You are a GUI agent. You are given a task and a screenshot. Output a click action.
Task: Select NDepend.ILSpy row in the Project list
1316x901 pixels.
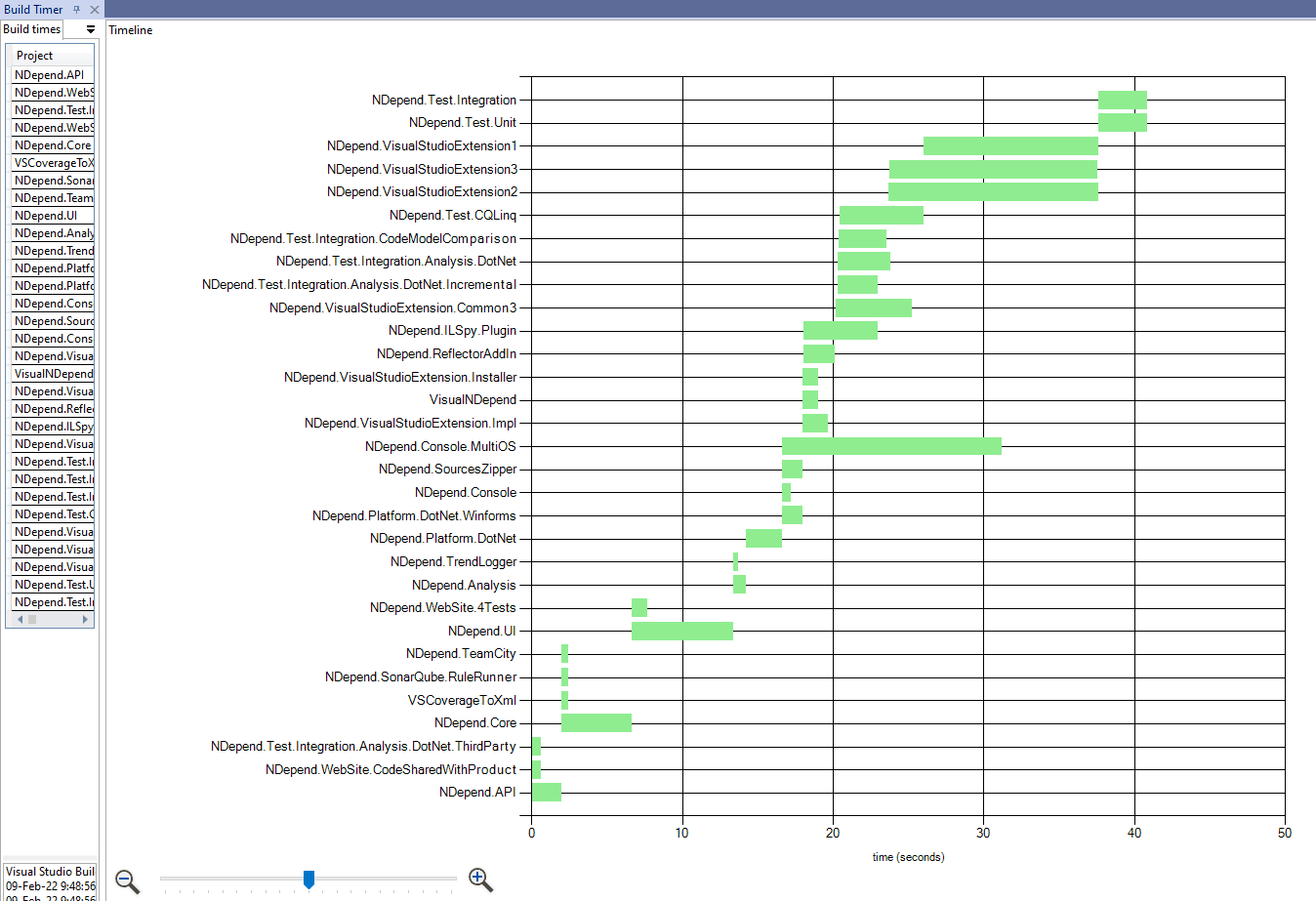tap(53, 427)
